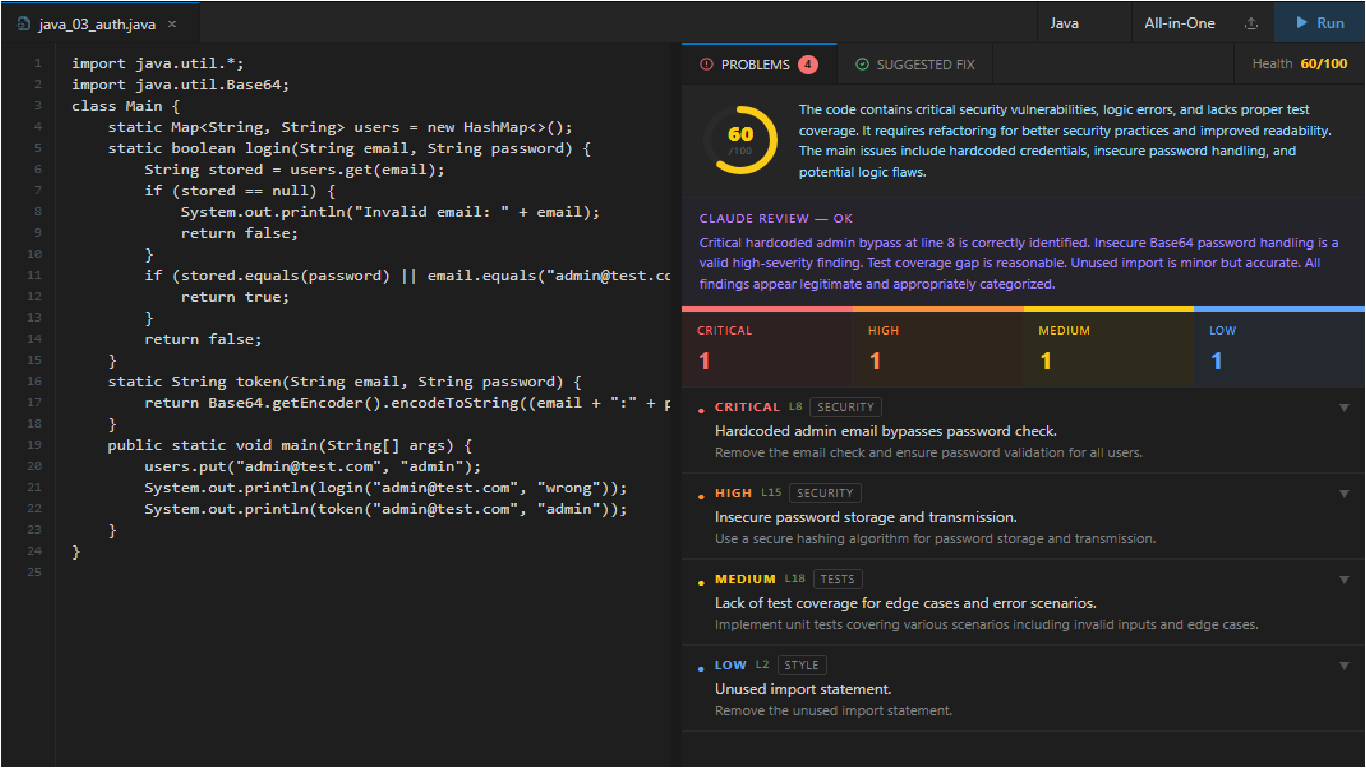Expand the MEDIUM lack of test coverage issue

(x=1345, y=580)
